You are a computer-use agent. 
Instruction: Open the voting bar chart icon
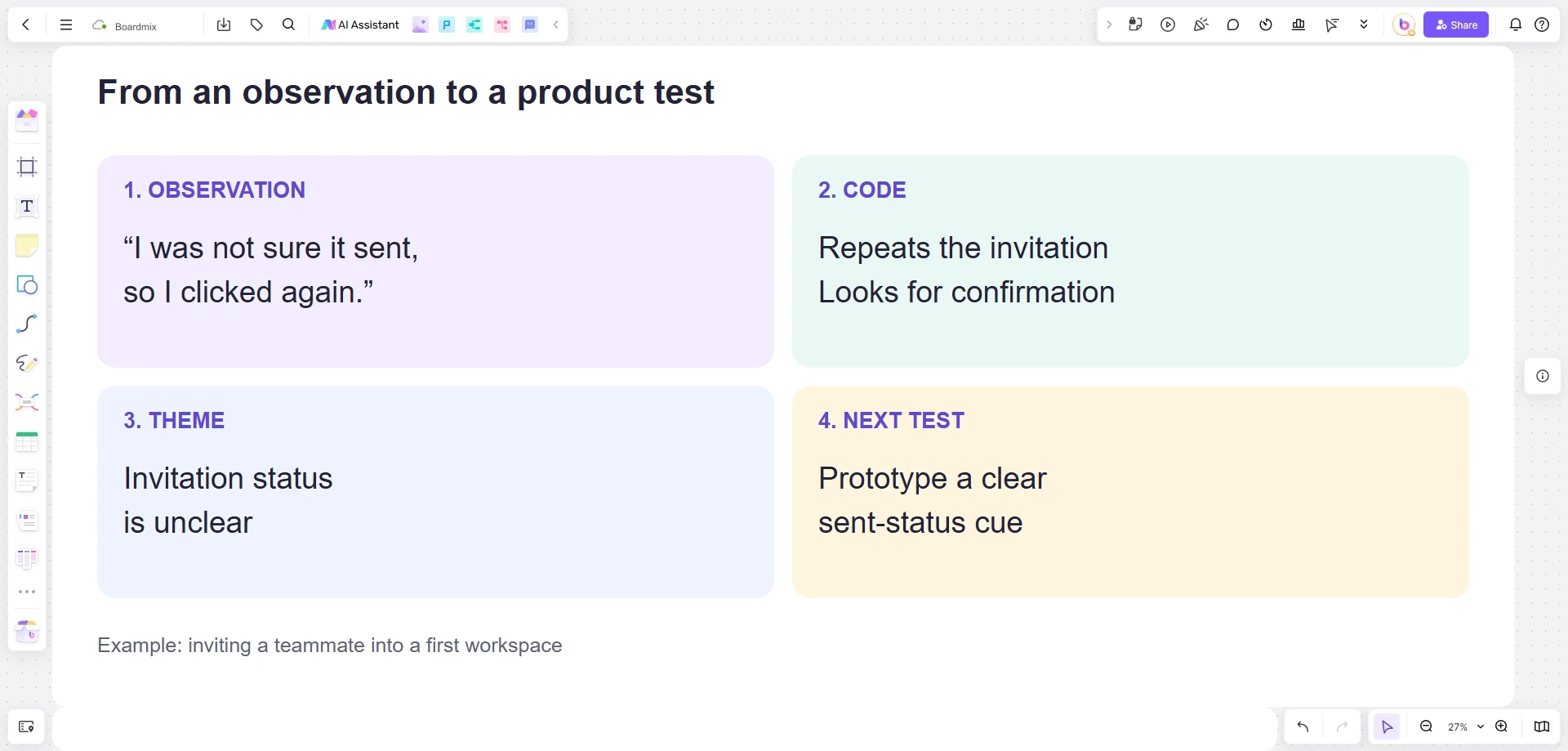tap(1298, 25)
